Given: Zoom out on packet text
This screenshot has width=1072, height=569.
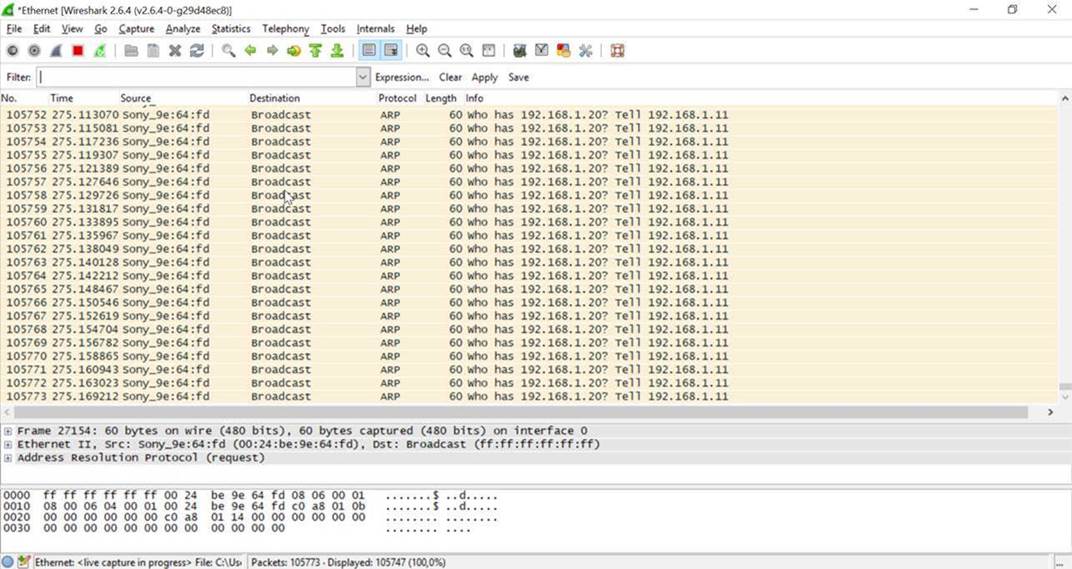Looking at the screenshot, I should [444, 51].
